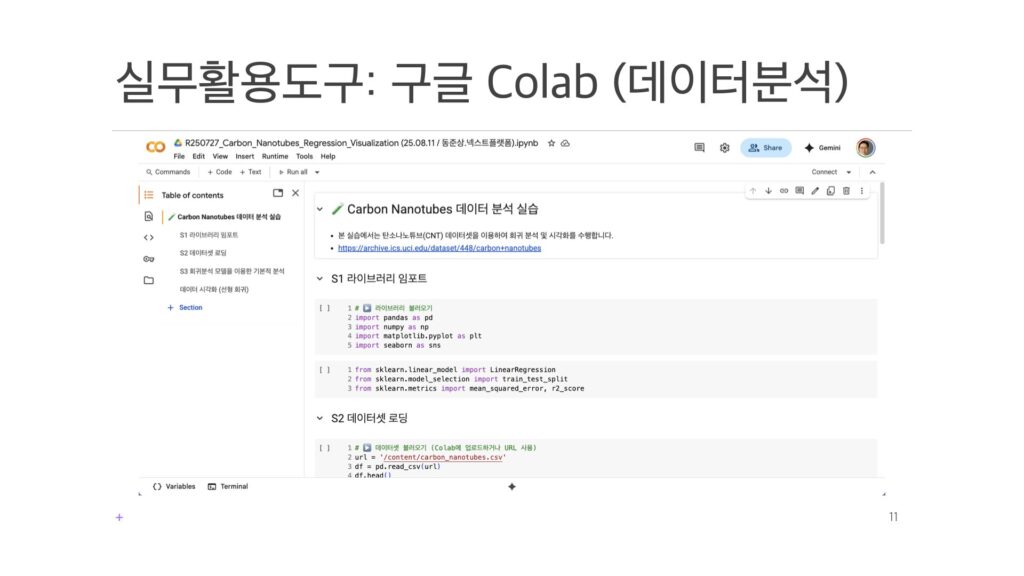
Task: Open the archive.ics.uci.edu dataset link
Action: point(439,247)
